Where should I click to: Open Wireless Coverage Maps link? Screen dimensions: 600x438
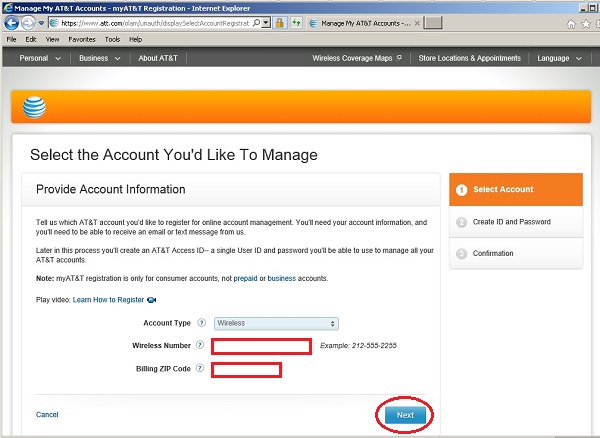(357, 58)
